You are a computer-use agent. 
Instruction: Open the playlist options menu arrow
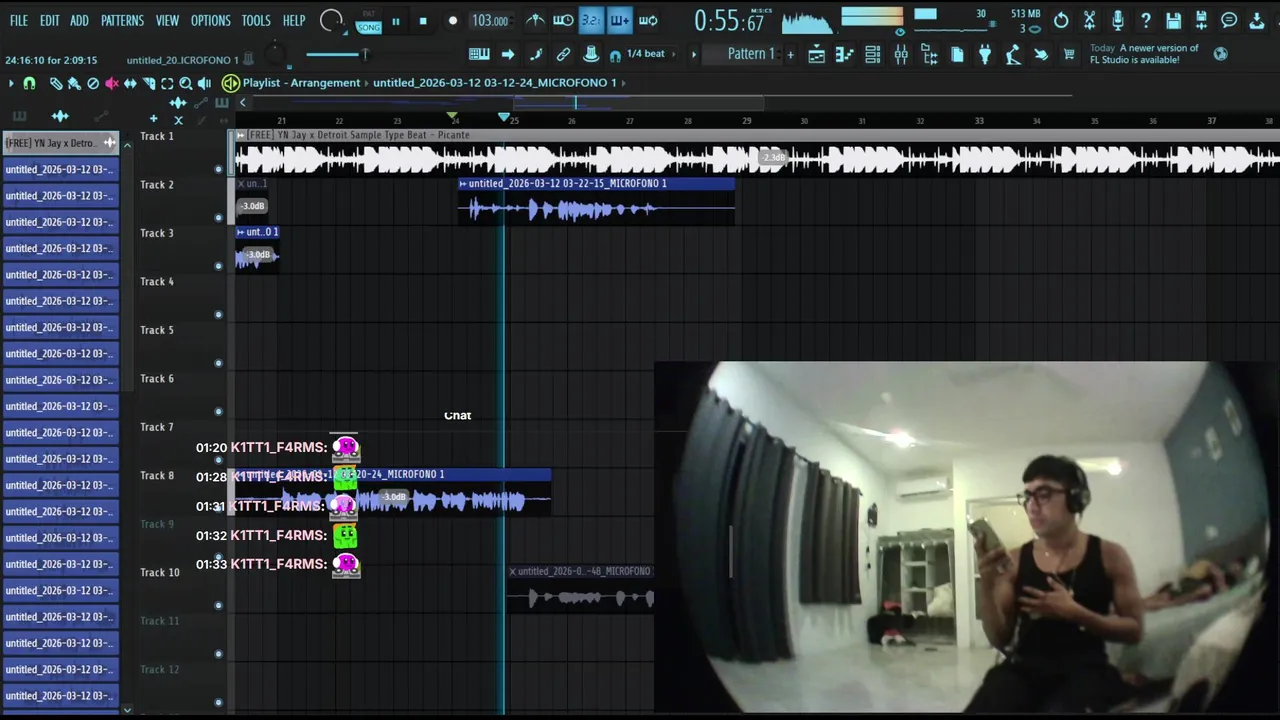tap(11, 83)
